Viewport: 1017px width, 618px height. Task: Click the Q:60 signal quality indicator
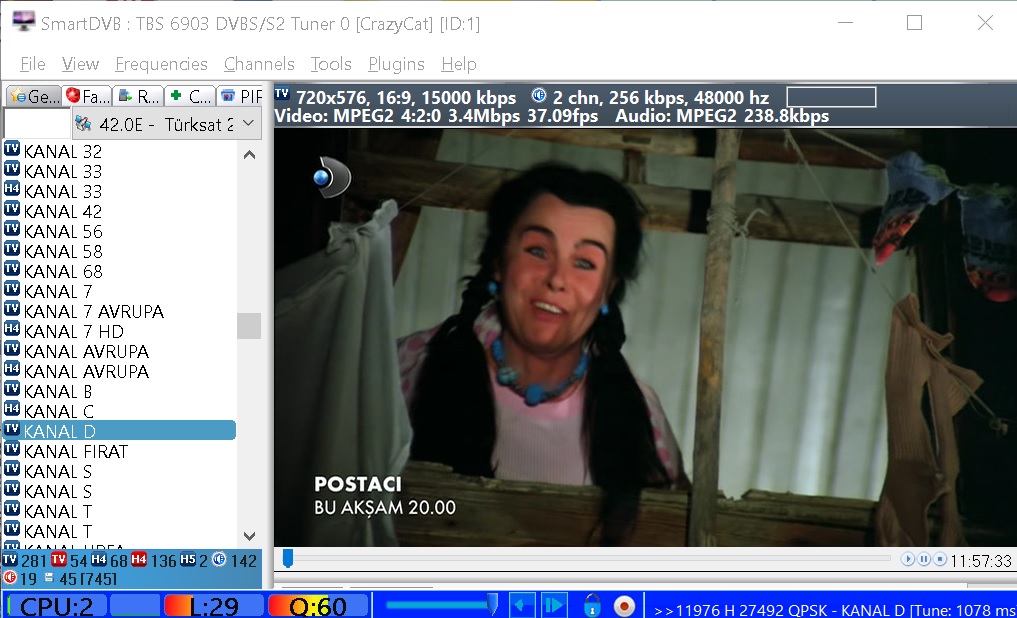(x=318, y=606)
